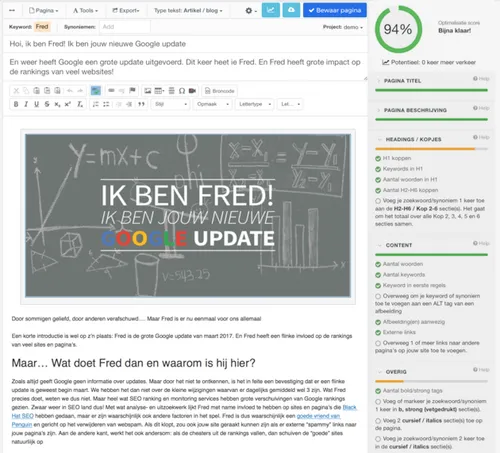Open the Opmaak dropdown

212,104
